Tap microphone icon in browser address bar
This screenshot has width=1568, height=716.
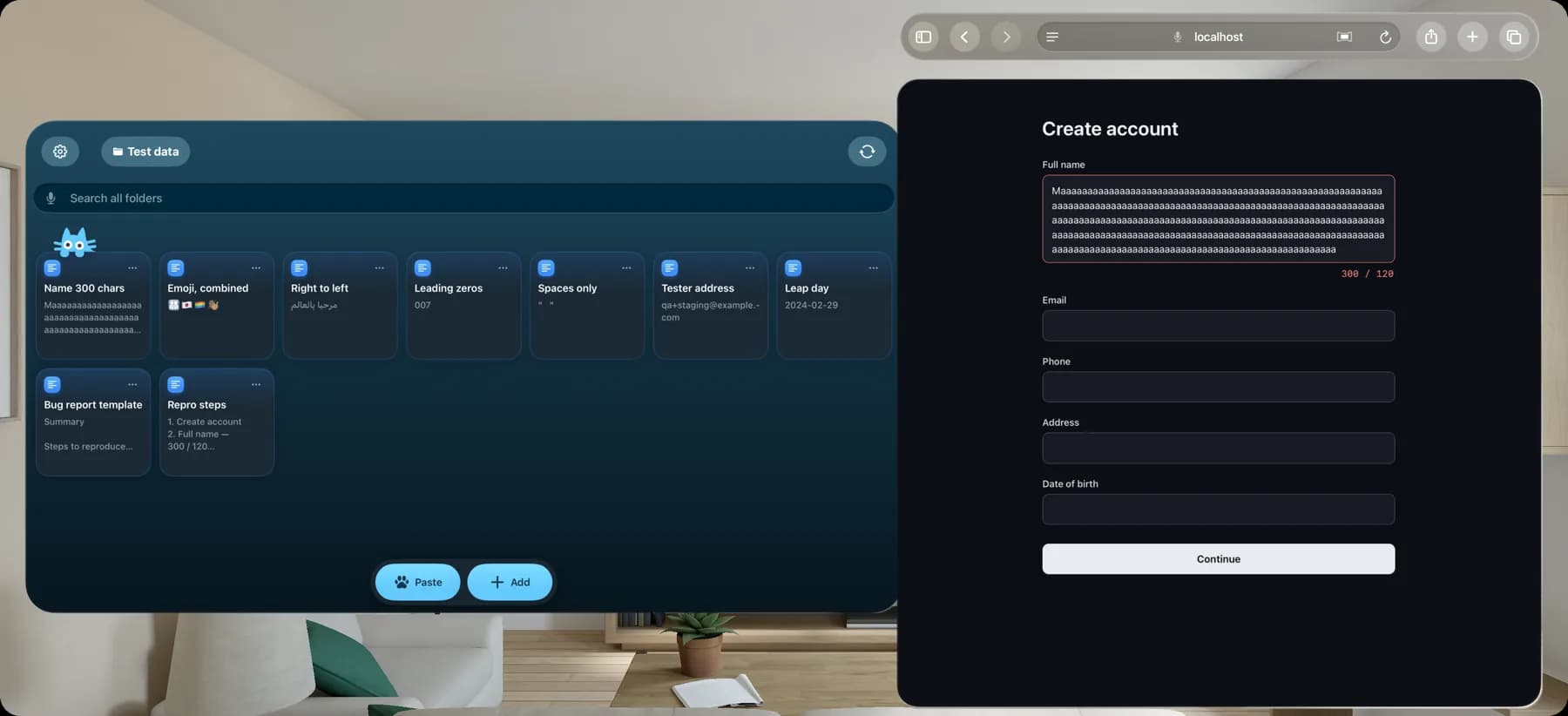tap(1178, 37)
